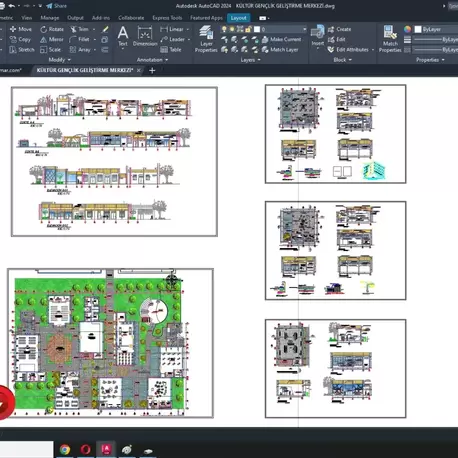Expand the Annotation panel
The width and height of the screenshot is (458, 458).
click(152, 60)
